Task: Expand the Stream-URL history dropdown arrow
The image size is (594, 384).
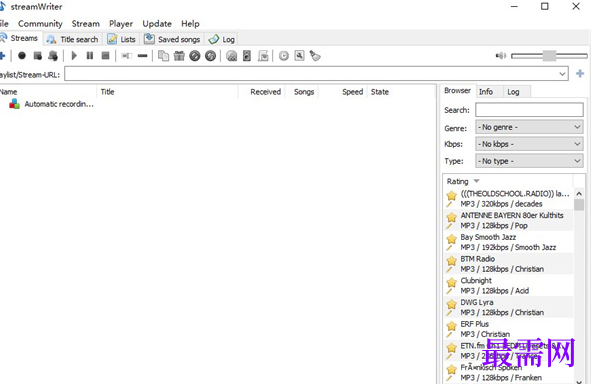Action: pyautogui.click(x=563, y=73)
